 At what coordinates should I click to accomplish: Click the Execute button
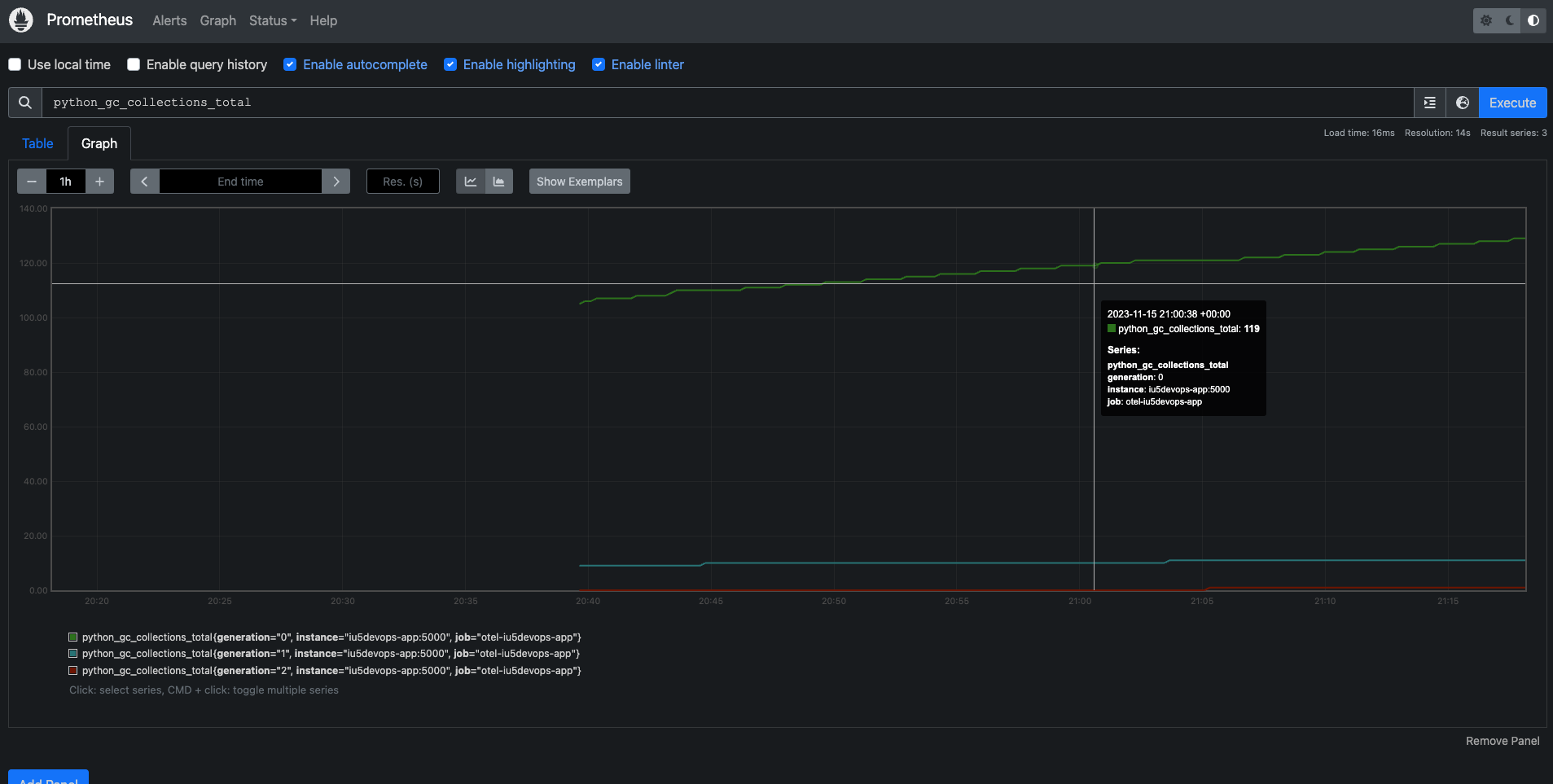[1512, 103]
